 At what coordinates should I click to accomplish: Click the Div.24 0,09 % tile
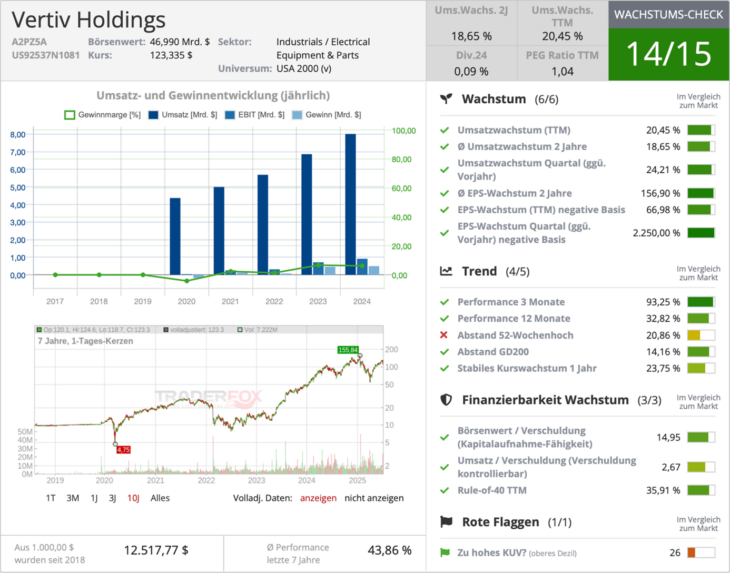(472, 63)
